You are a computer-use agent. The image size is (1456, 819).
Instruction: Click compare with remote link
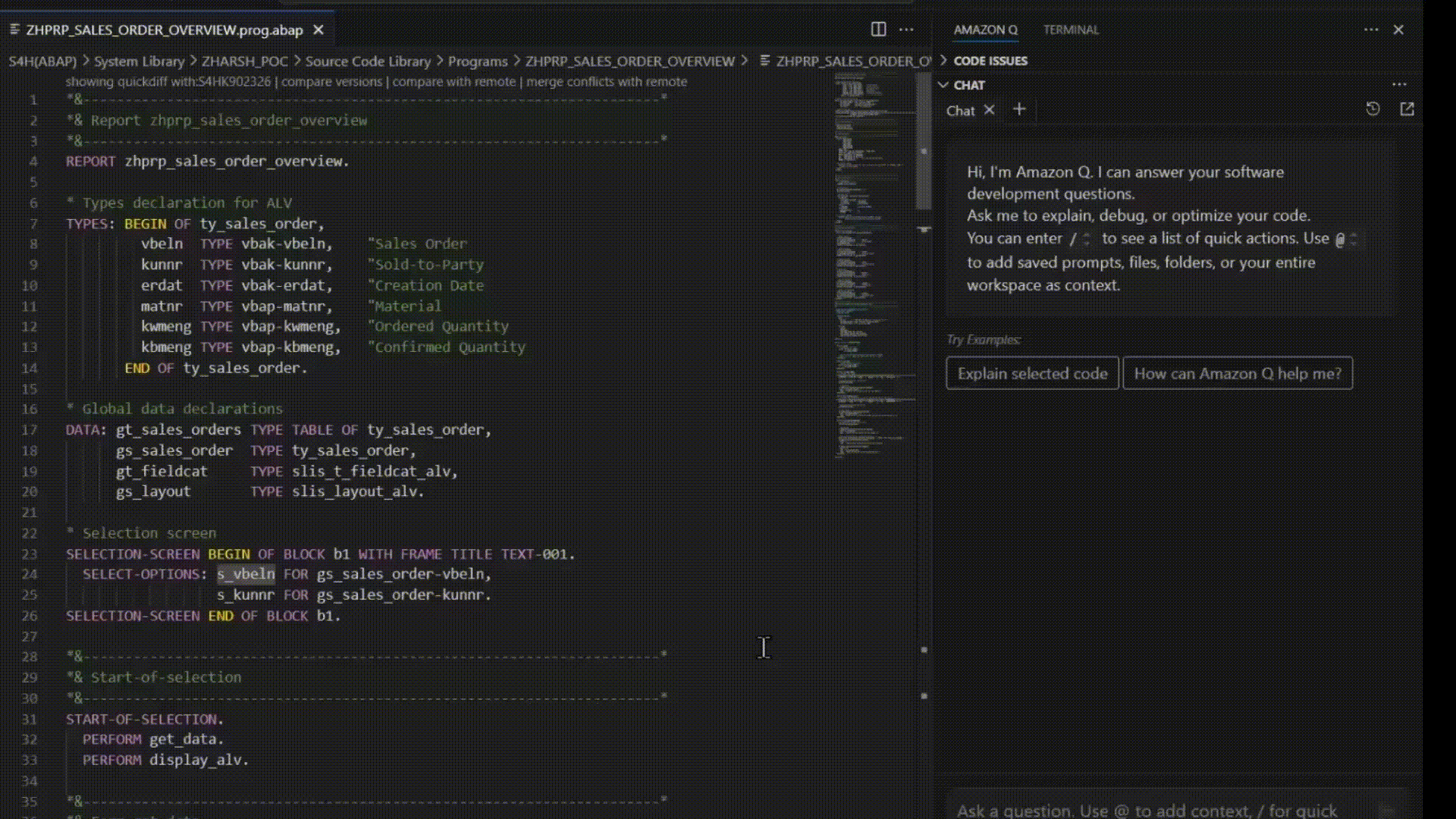pos(453,82)
